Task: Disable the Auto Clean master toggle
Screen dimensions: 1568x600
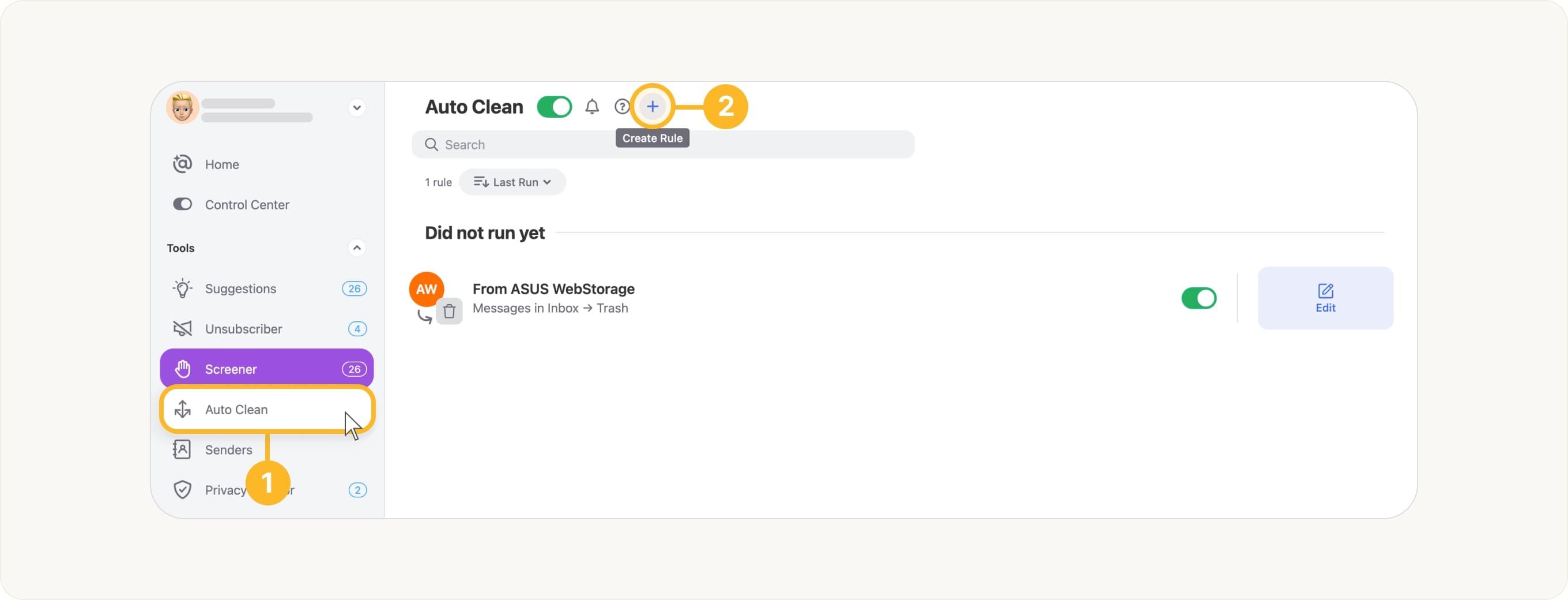Action: tap(554, 107)
